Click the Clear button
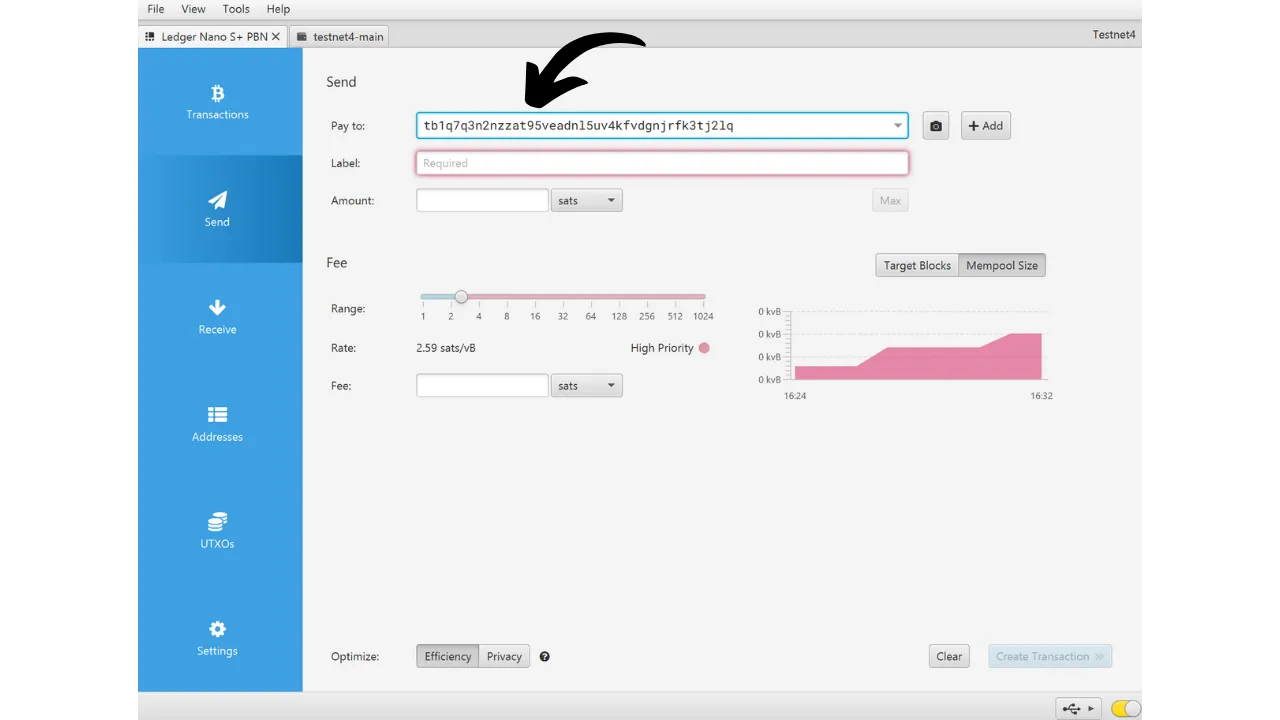The image size is (1280, 720). coord(949,657)
